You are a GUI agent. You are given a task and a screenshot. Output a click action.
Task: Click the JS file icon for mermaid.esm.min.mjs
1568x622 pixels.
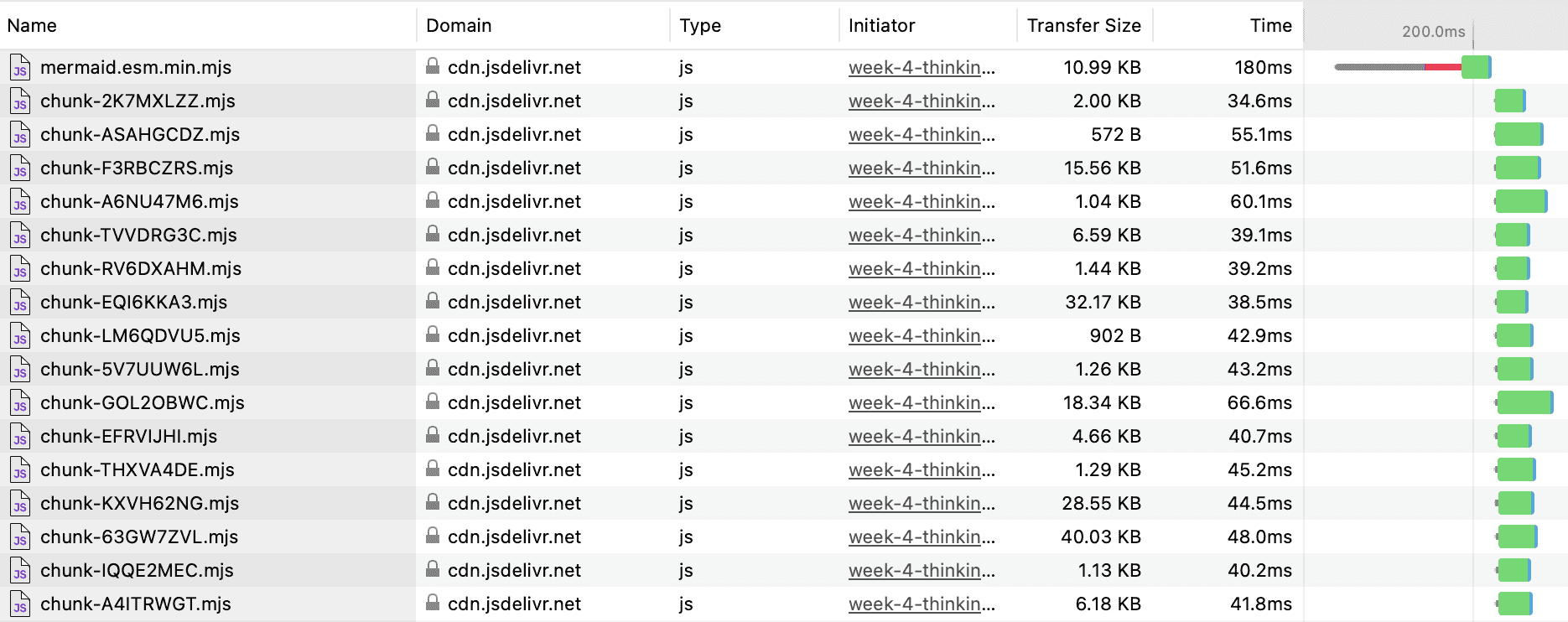click(20, 68)
